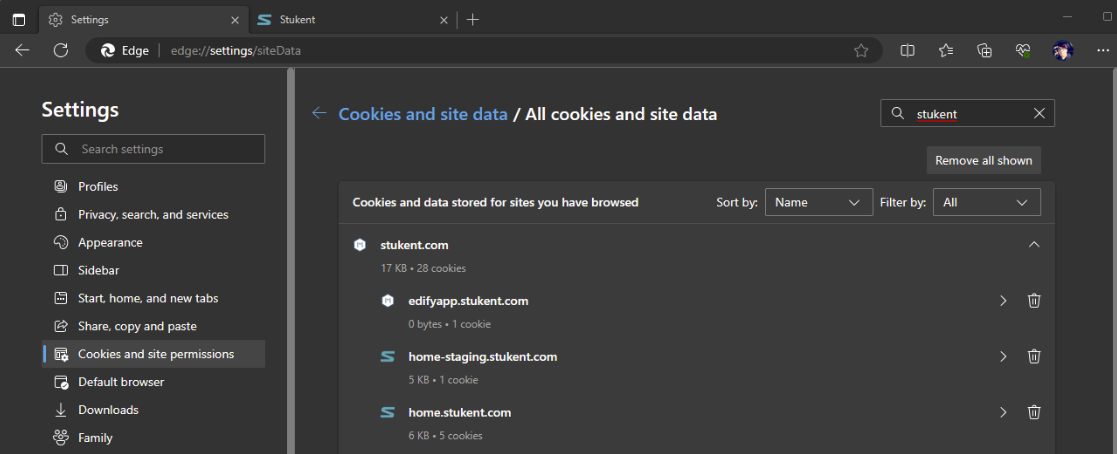The image size is (1117, 454).
Task: Expand edifyapp.stukent.com cookie details chevron
Action: point(1003,301)
